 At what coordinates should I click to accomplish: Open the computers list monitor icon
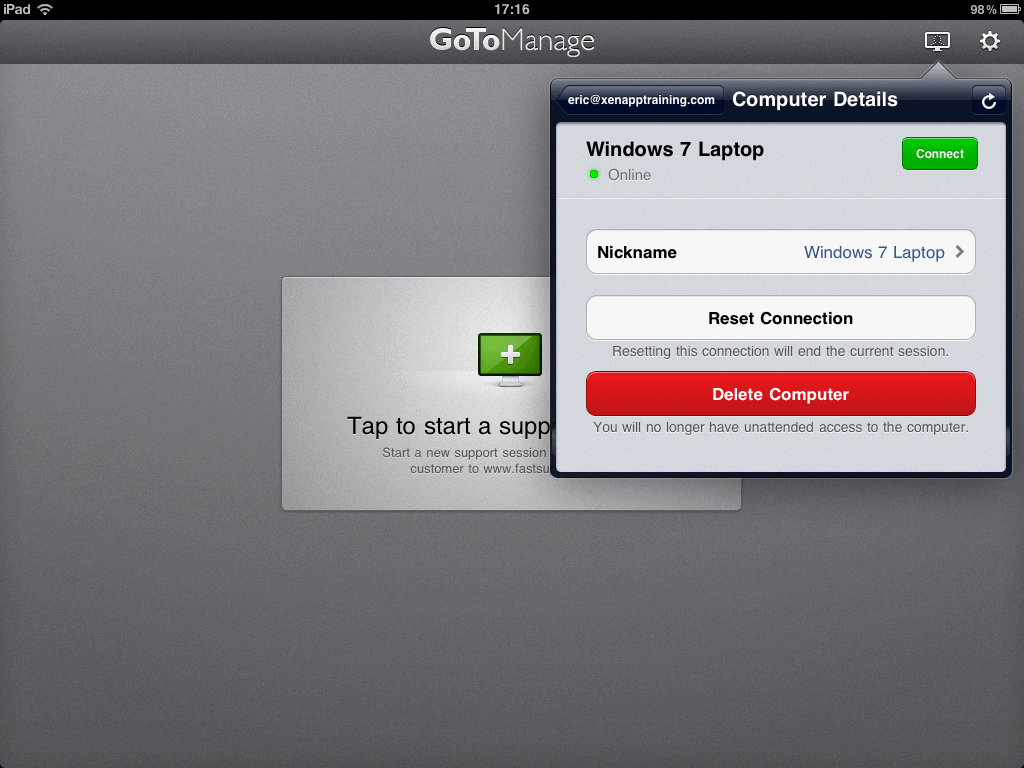(937, 41)
